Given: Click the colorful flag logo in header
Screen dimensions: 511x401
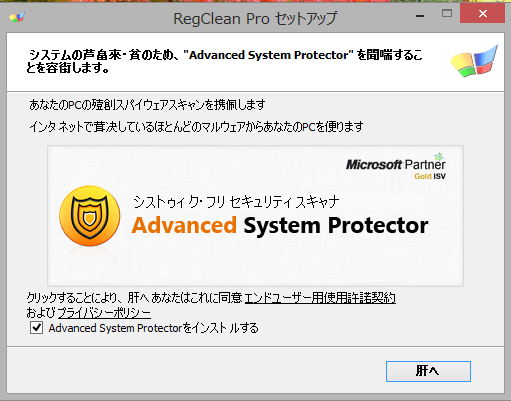Looking at the screenshot, I should 474,62.
